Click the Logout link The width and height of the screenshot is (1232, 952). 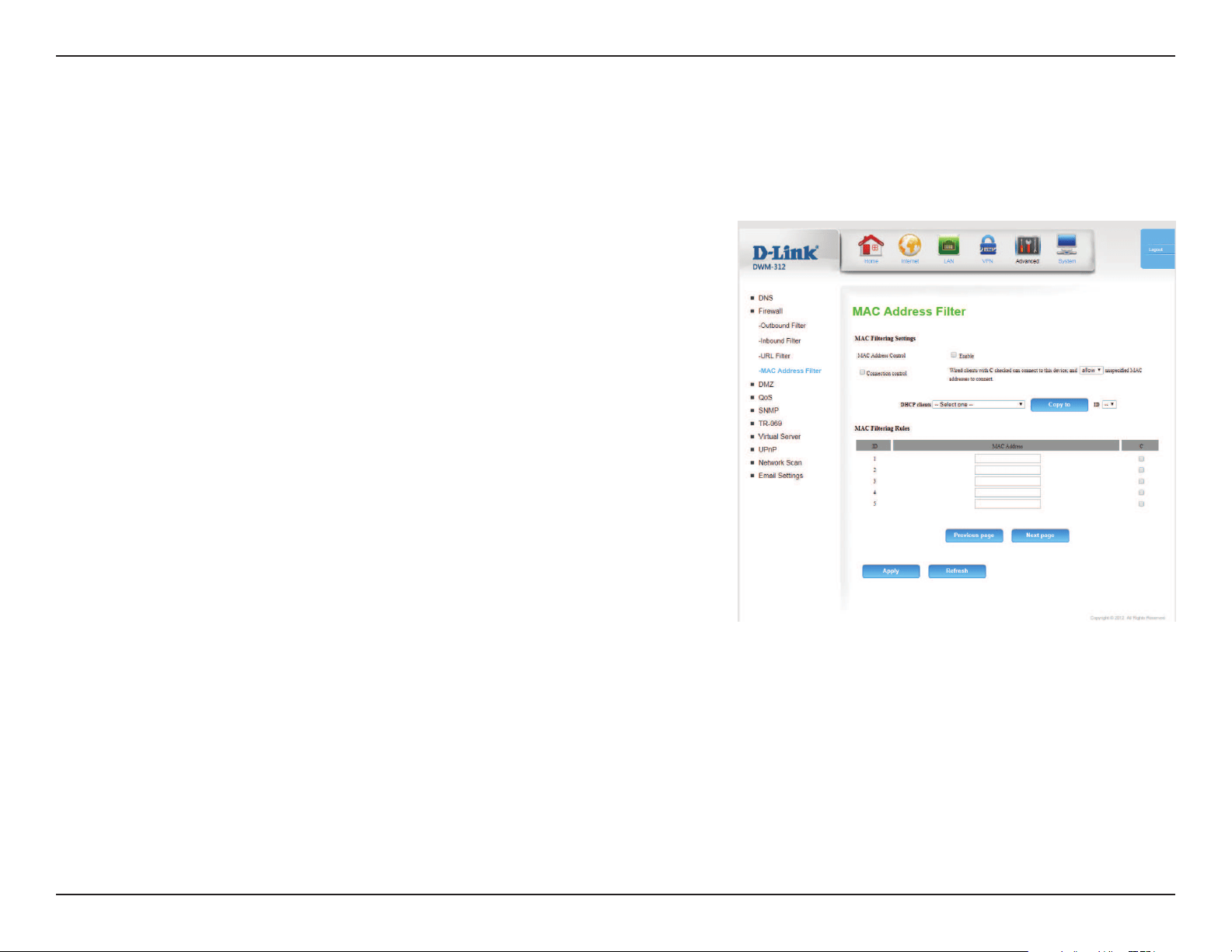1156,249
